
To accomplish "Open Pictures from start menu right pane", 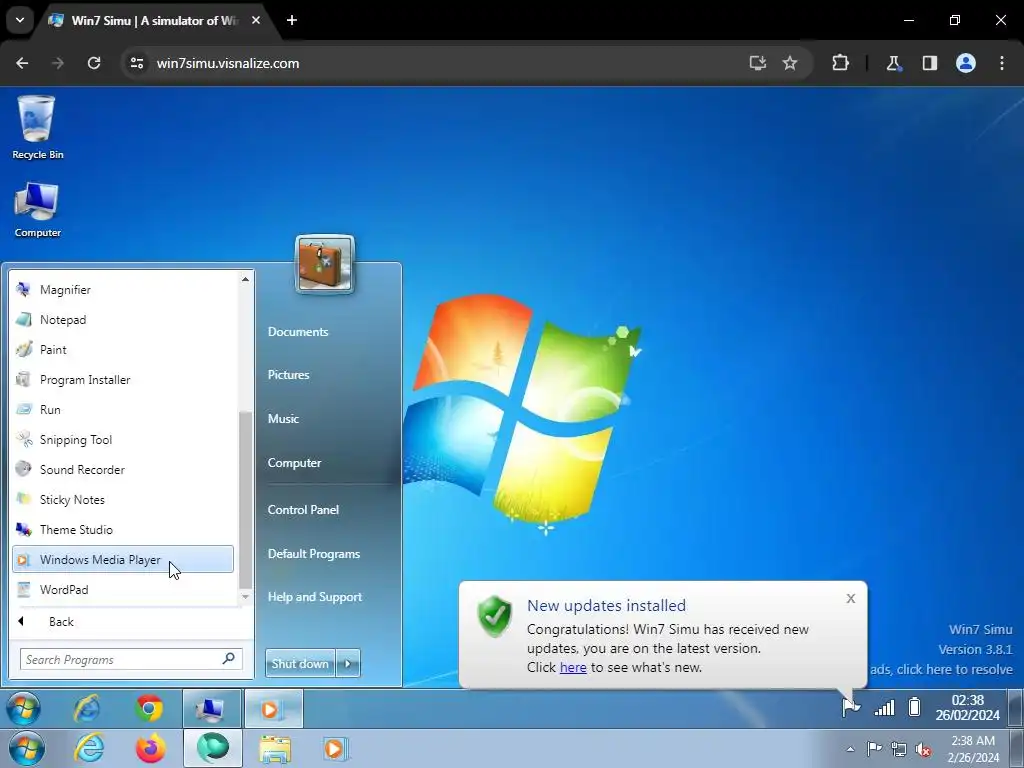I will 289,375.
